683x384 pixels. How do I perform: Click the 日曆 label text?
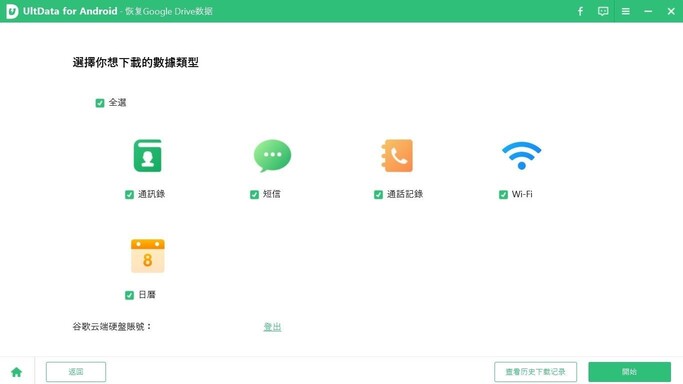147,295
